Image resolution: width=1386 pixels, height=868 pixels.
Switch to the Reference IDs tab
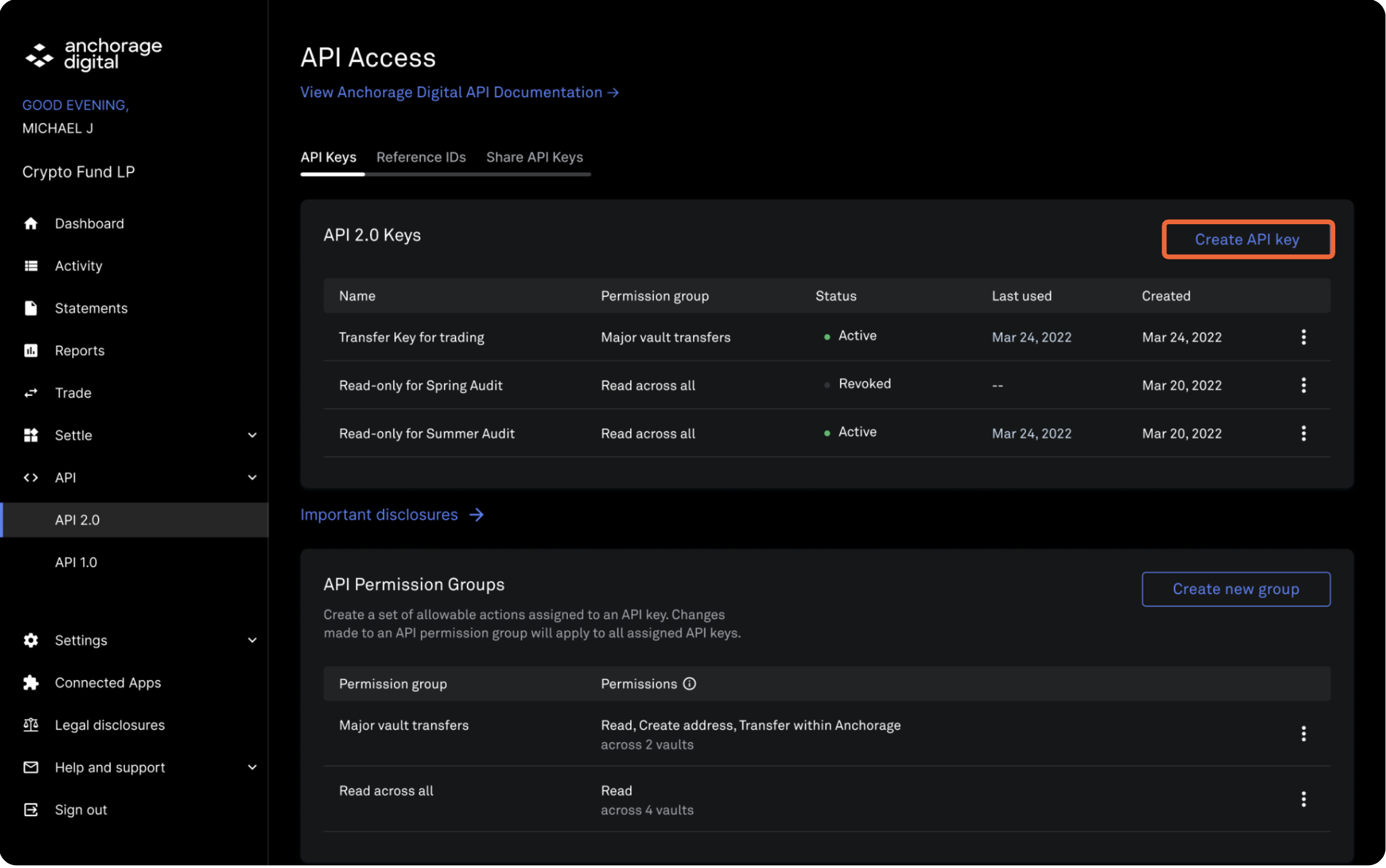(x=421, y=157)
